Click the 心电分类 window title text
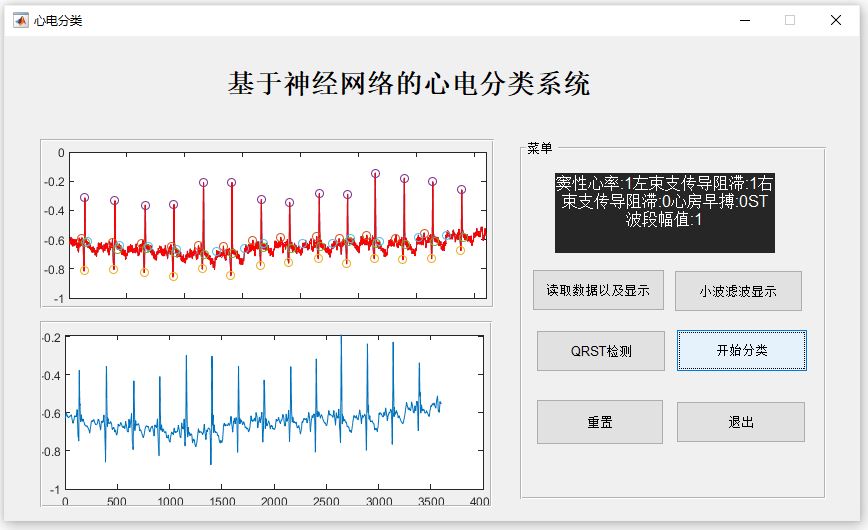The height and width of the screenshot is (530, 868). tap(58, 21)
